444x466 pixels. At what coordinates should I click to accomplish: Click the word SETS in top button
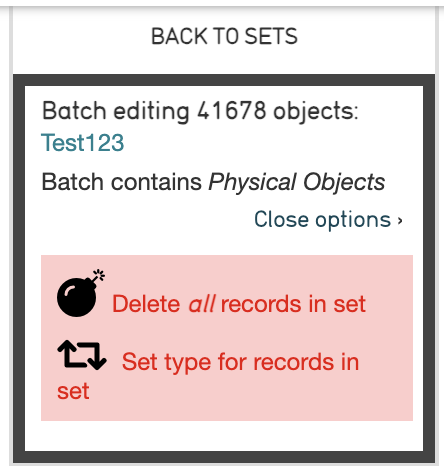tap(271, 36)
